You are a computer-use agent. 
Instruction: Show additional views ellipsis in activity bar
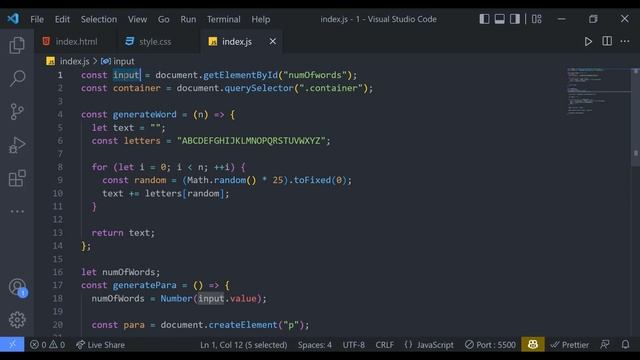click(x=17, y=211)
